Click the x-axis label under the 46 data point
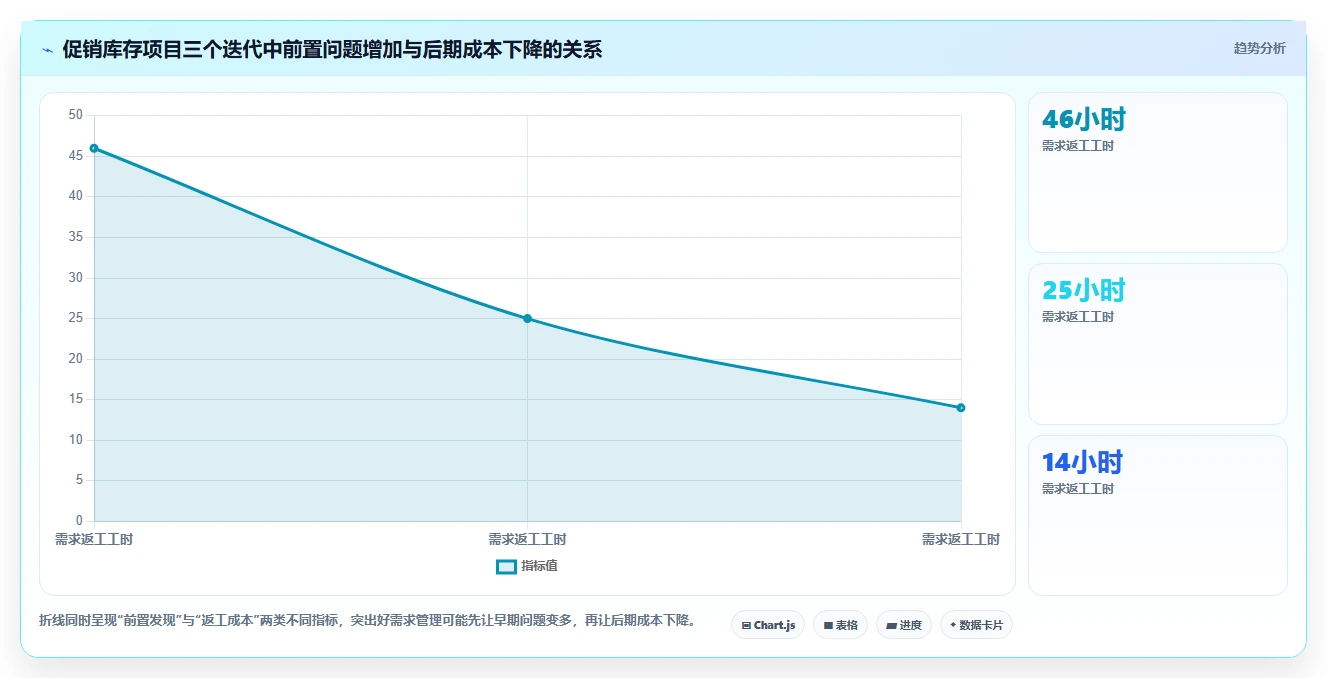This screenshot has width=1327, height=678. 94,540
